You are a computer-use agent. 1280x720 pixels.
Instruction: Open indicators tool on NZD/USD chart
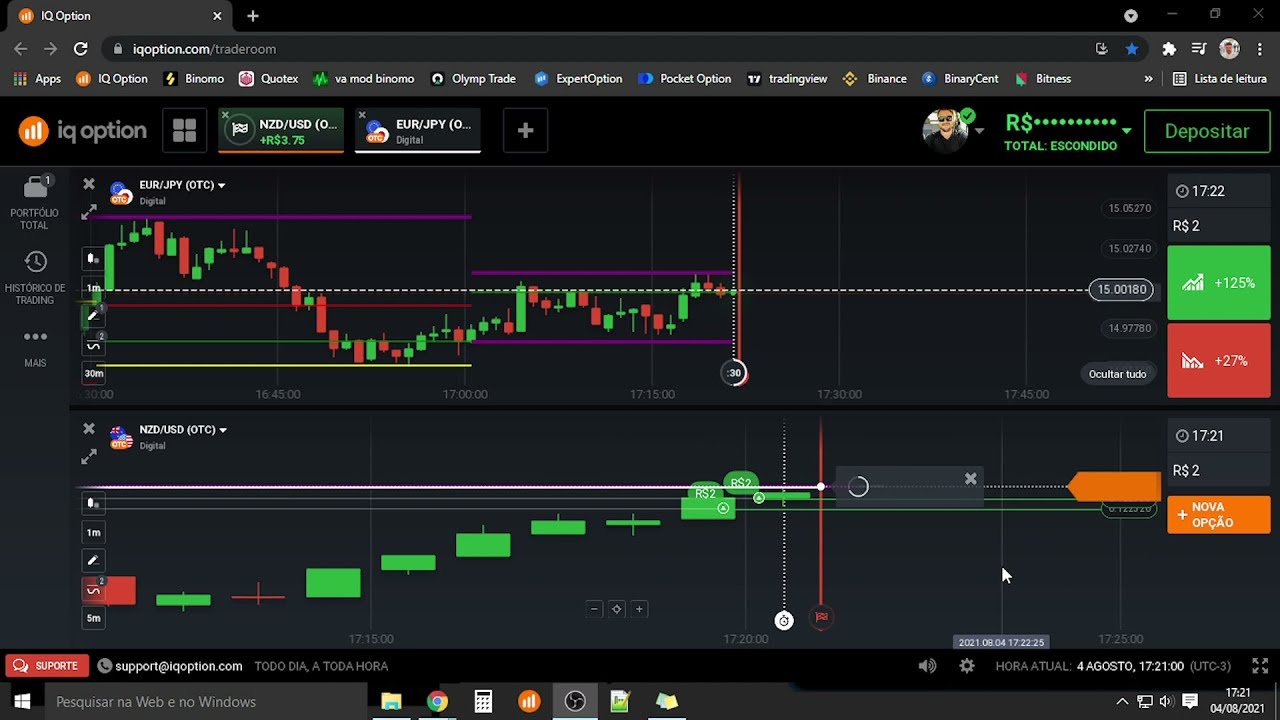(93, 590)
